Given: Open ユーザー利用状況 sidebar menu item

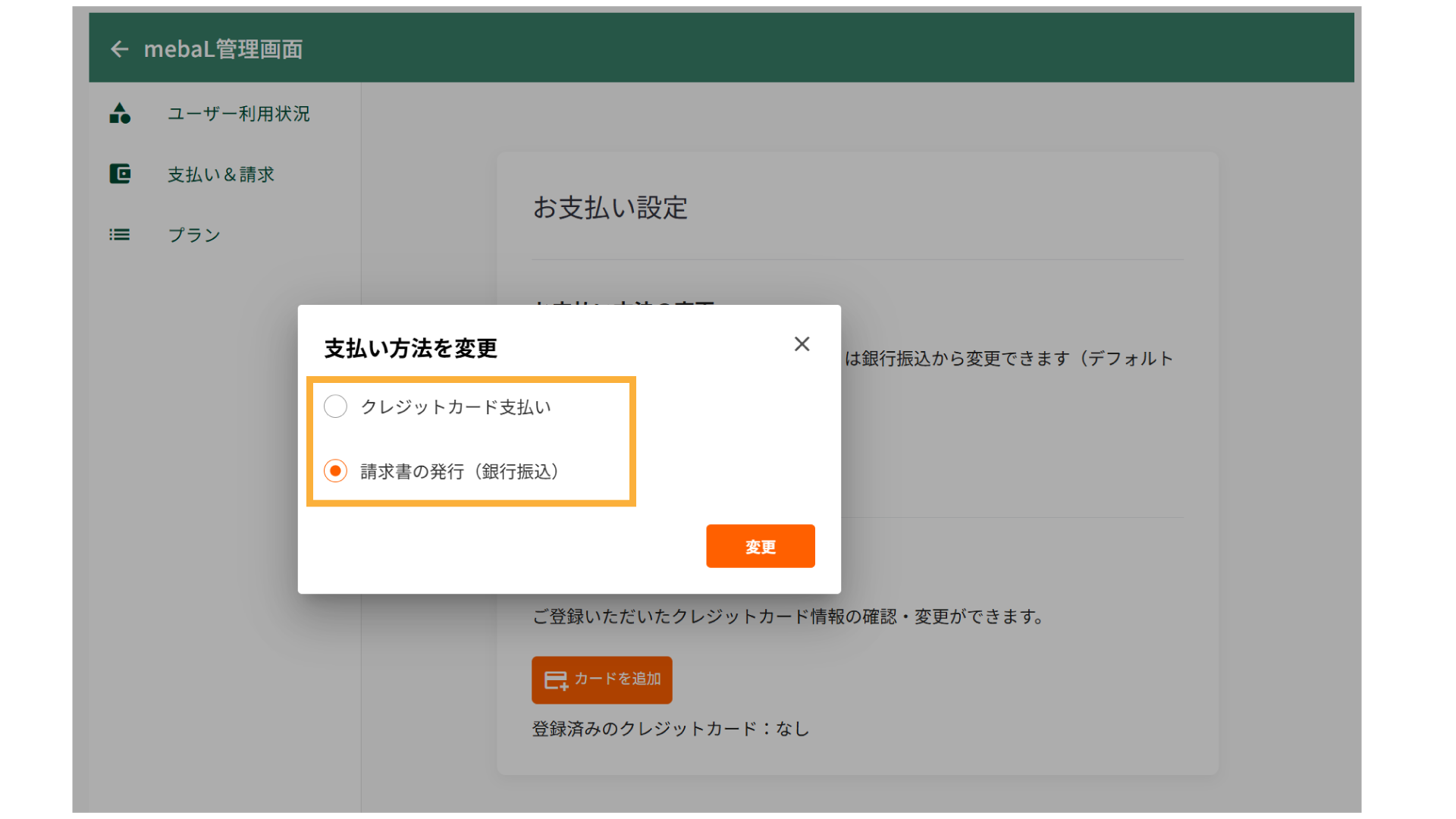Looking at the screenshot, I should tap(238, 114).
